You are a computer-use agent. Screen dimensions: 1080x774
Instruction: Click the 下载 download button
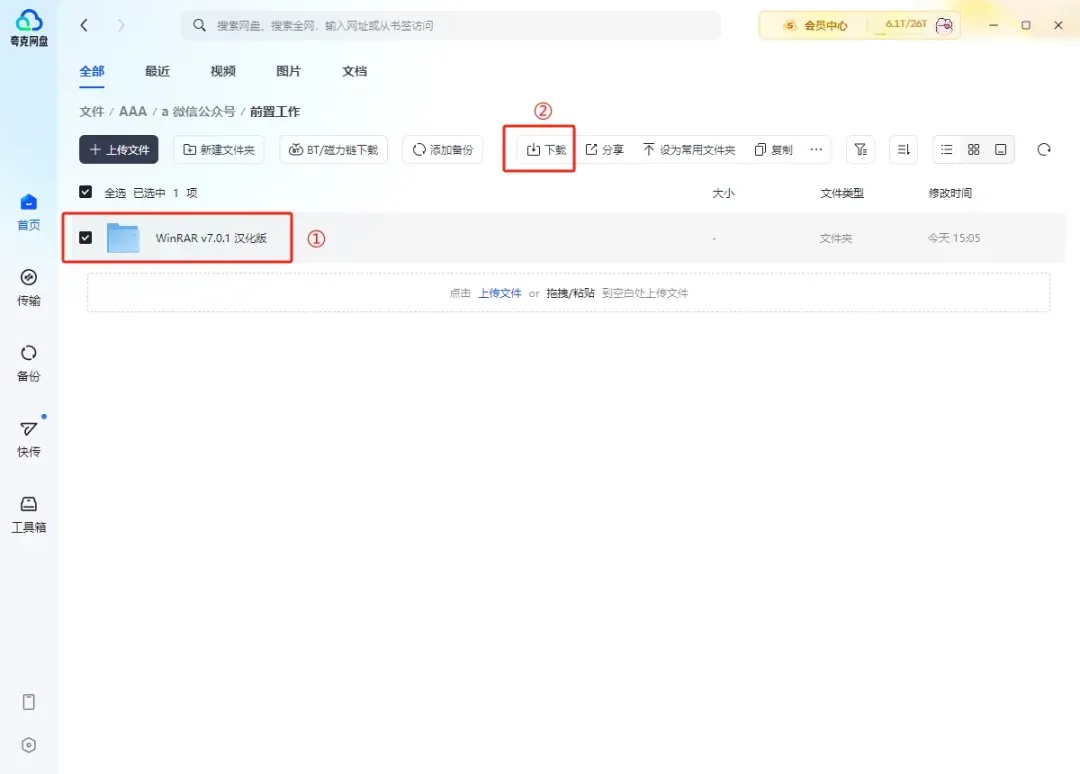546,149
